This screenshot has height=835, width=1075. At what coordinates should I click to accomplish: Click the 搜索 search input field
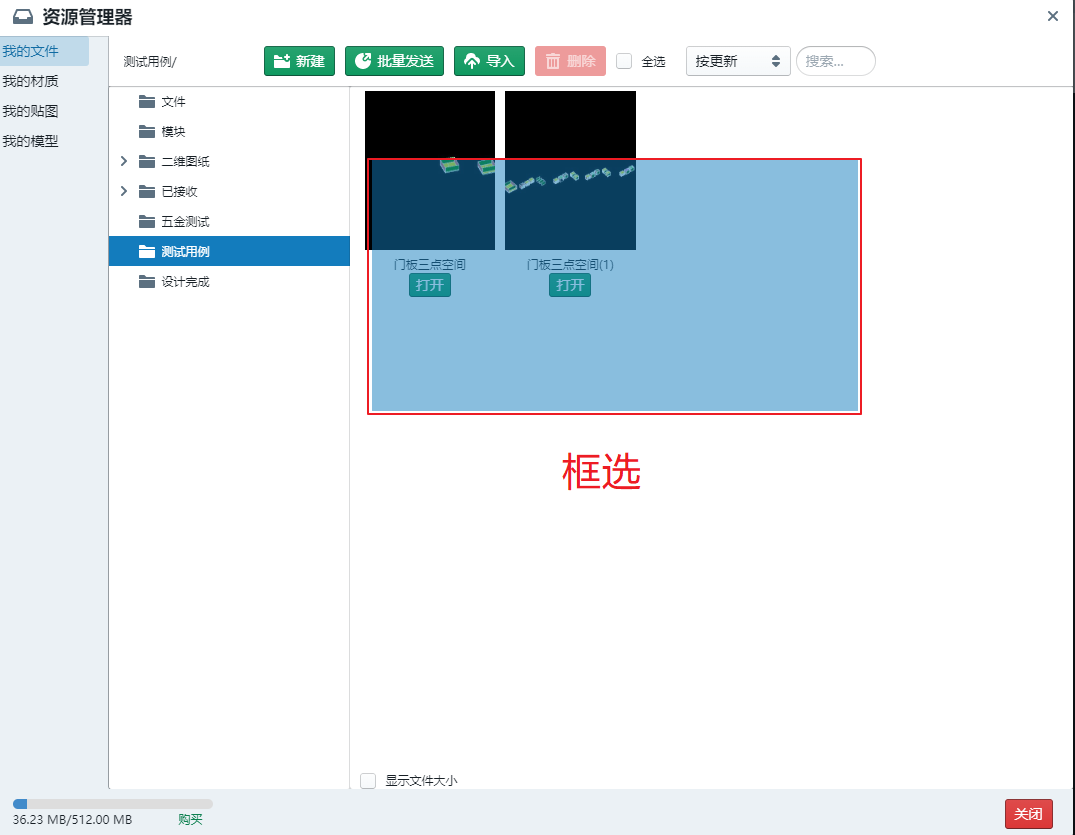835,61
